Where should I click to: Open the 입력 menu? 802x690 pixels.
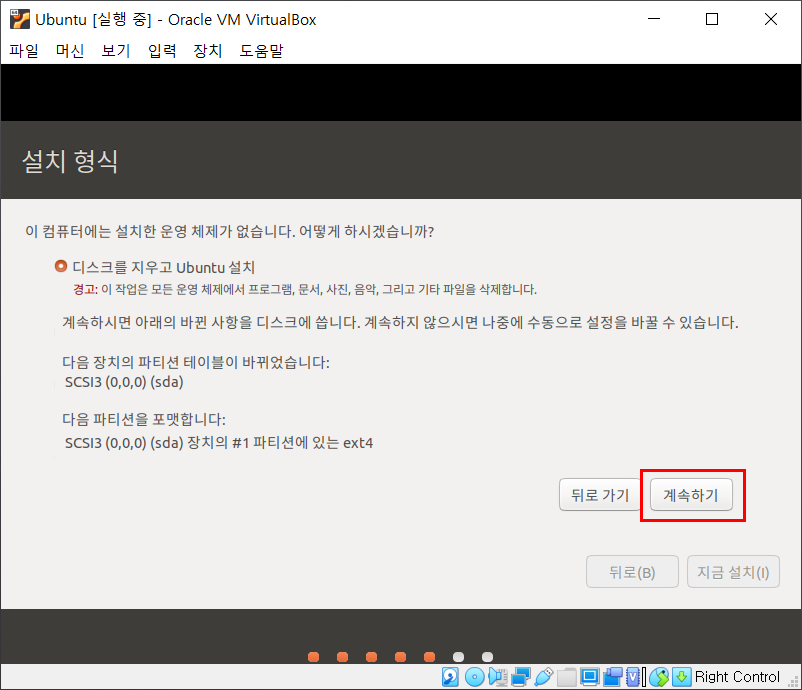coord(162,51)
